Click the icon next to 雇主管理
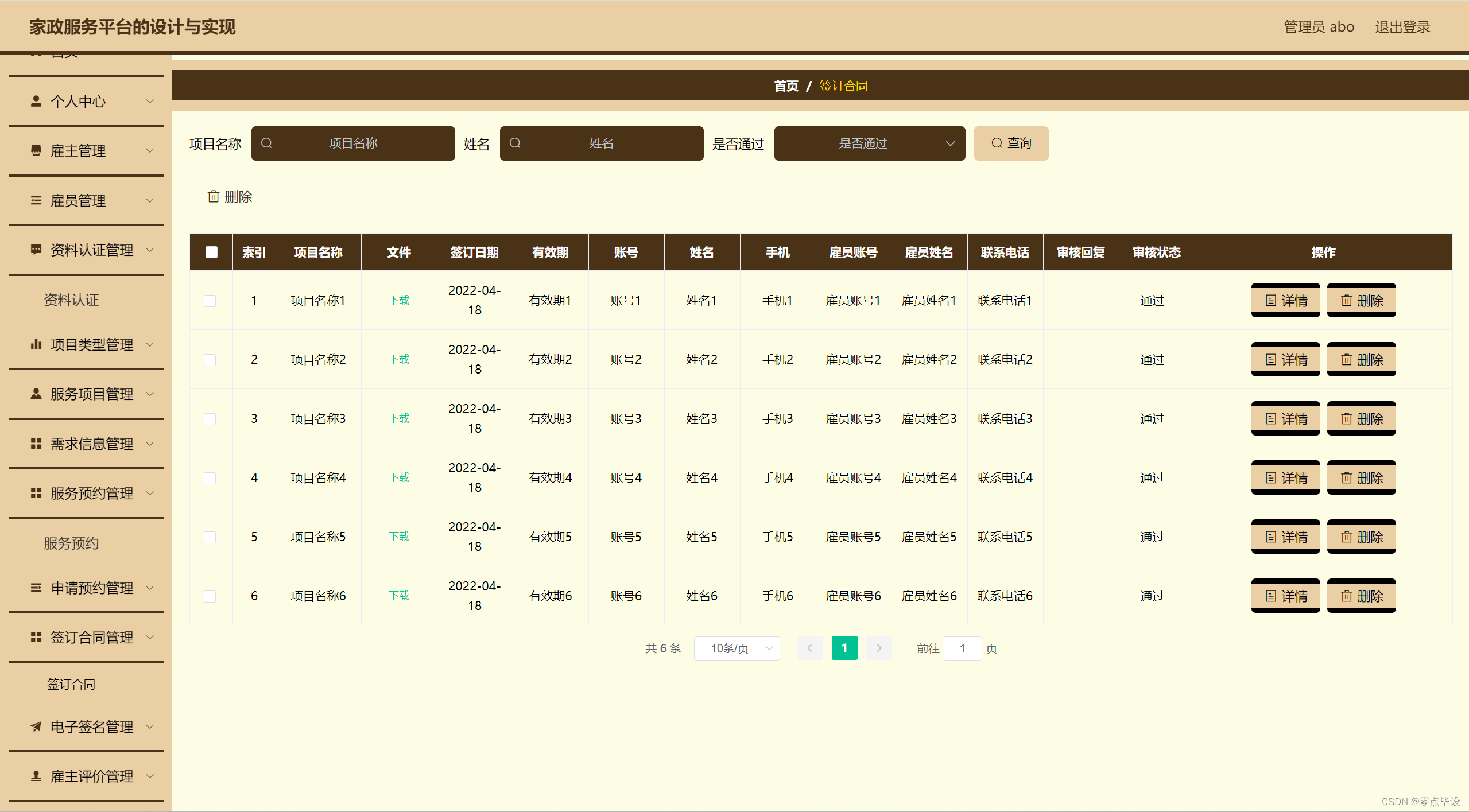Viewport: 1469px width, 812px height. point(36,150)
